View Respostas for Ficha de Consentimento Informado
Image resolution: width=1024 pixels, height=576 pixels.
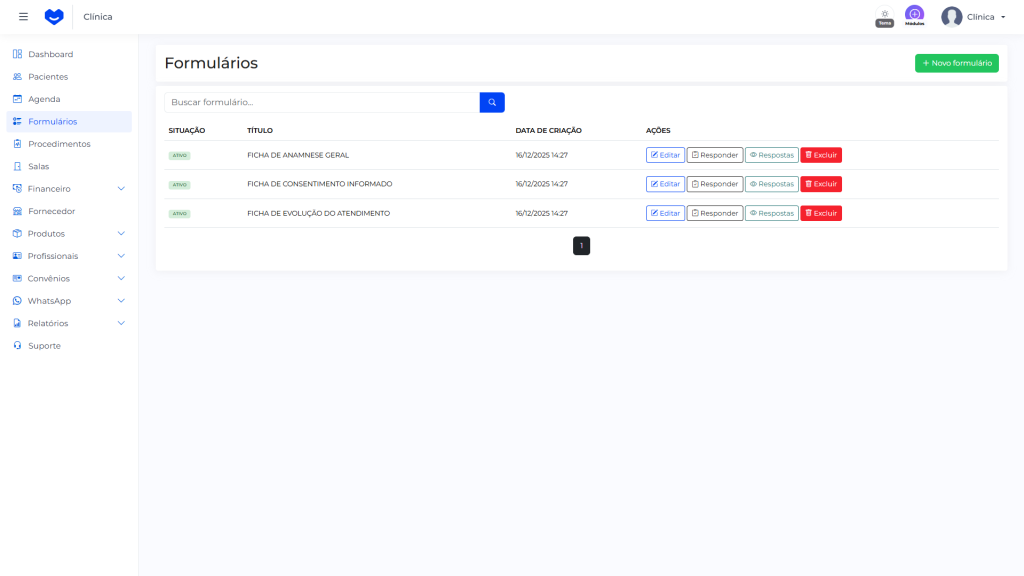pos(771,184)
